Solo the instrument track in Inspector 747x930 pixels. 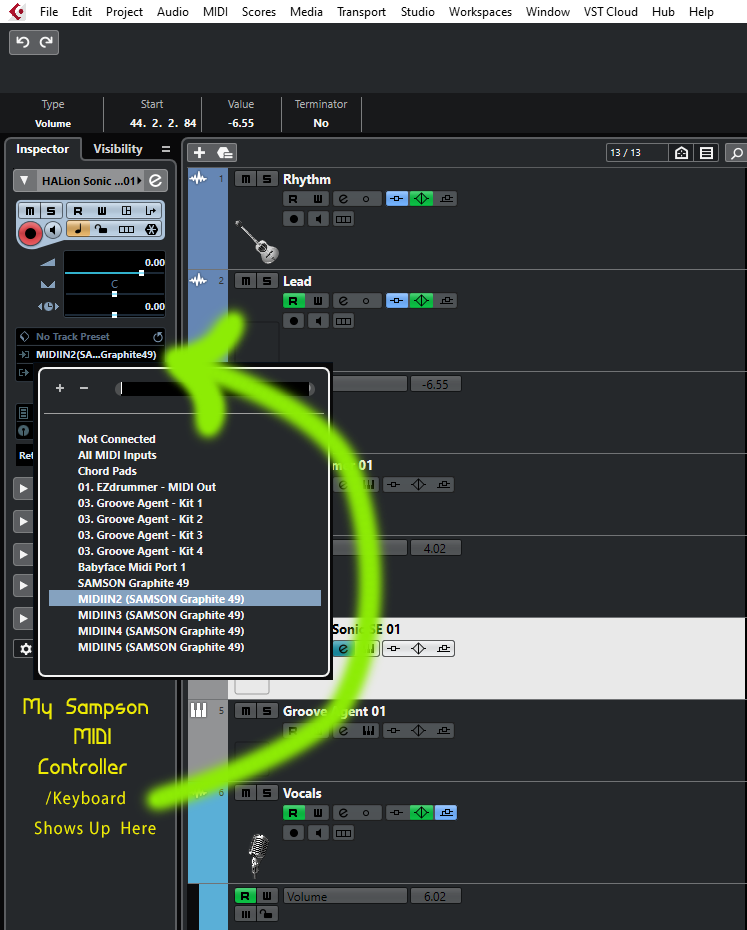[51, 211]
